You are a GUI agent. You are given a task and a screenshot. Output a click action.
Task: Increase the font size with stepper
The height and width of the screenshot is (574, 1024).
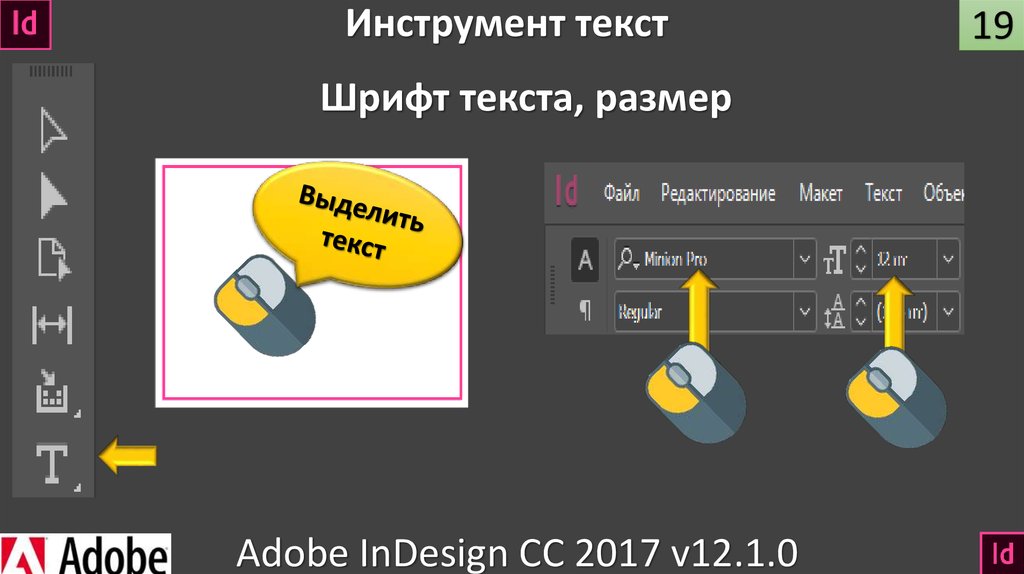861,251
